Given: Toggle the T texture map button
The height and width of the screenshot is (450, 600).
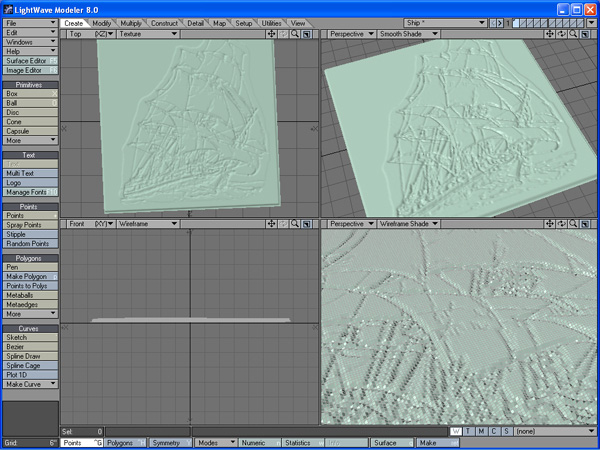Looking at the screenshot, I should (x=468, y=431).
